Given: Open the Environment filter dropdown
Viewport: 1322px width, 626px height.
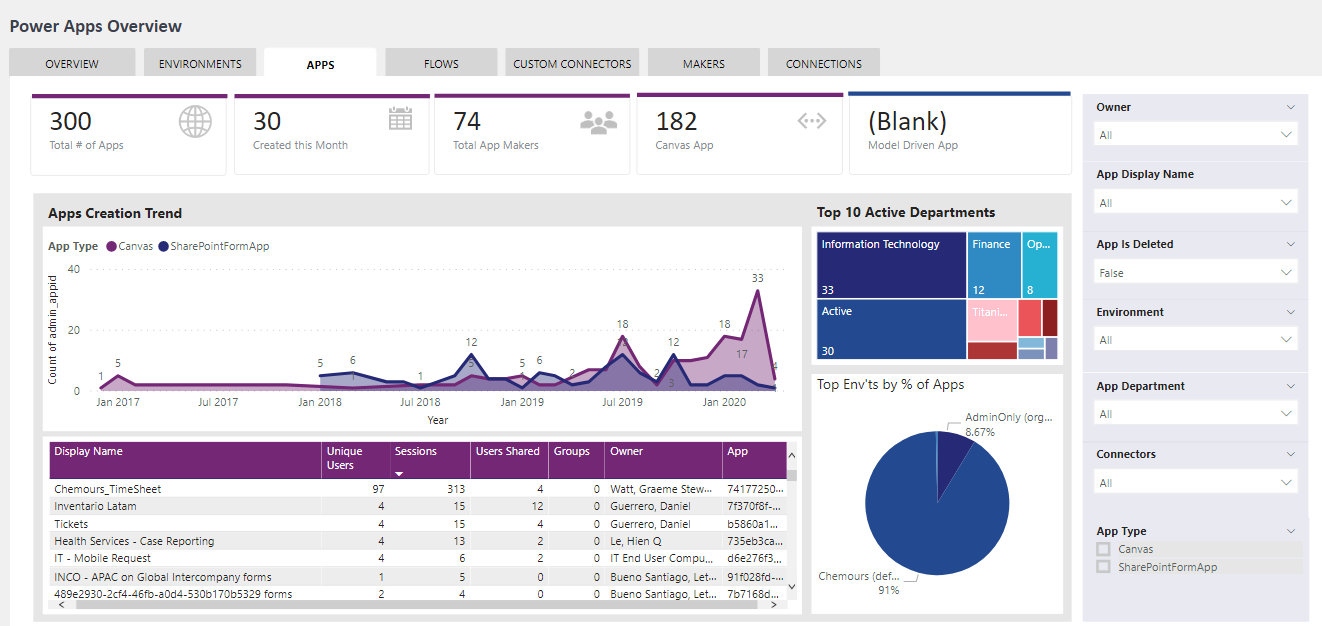Looking at the screenshot, I should [1196, 341].
